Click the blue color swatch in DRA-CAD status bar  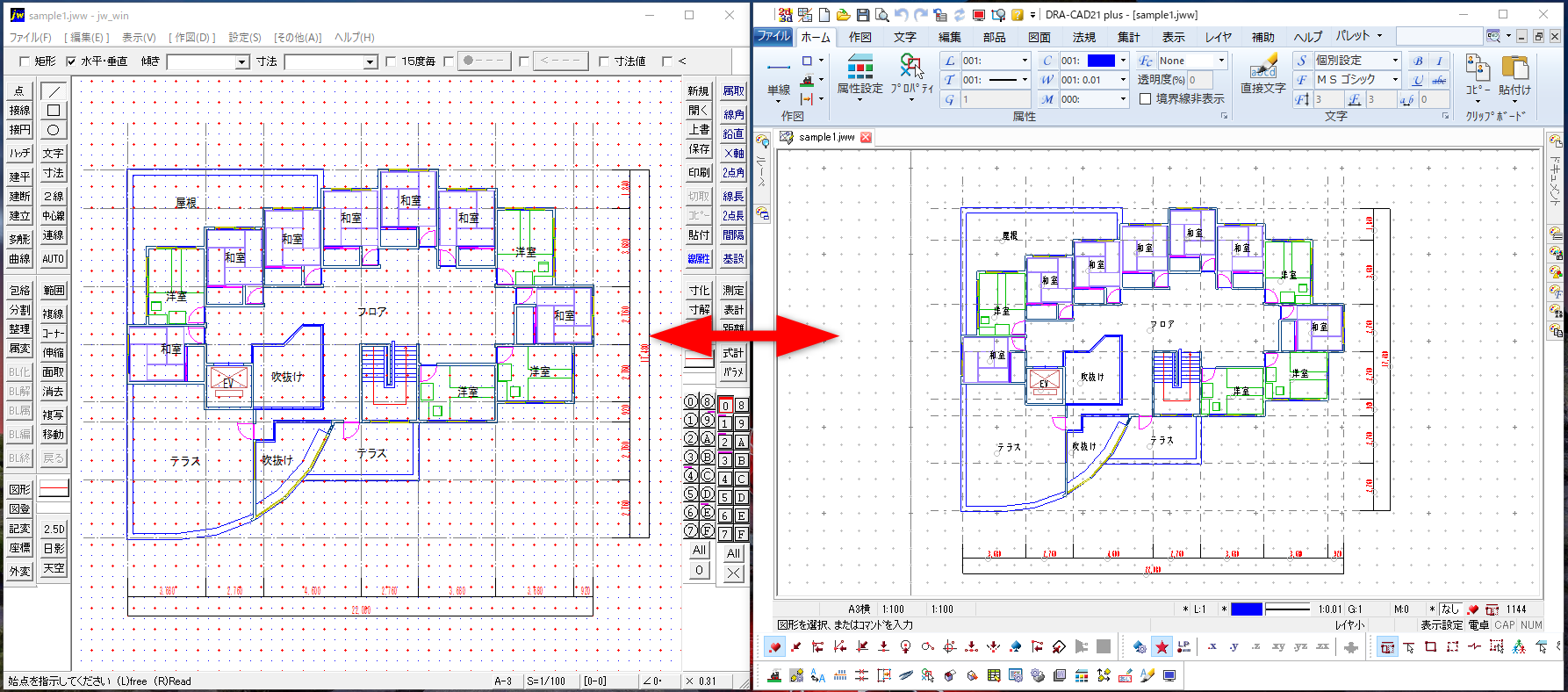point(1247,609)
